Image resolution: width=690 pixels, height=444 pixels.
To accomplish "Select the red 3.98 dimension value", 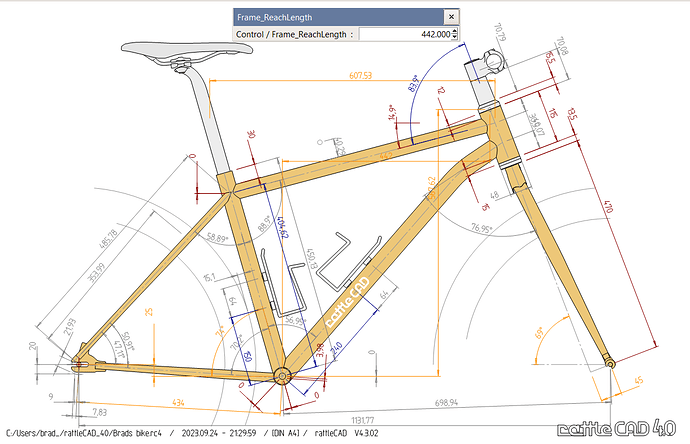I will point(320,350).
